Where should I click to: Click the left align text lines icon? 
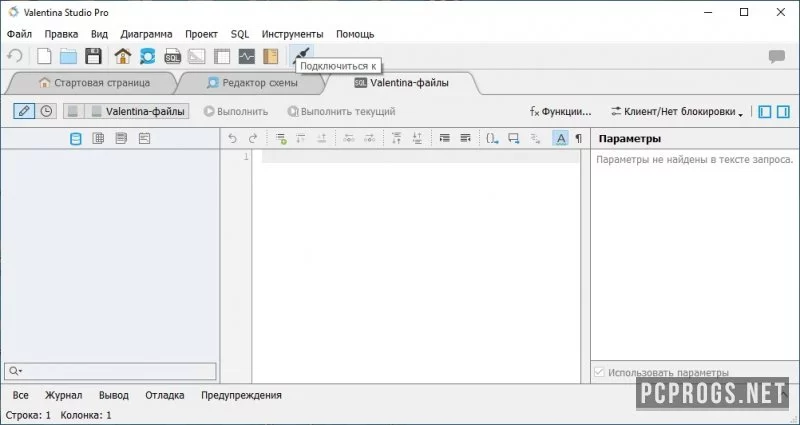pyautogui.click(x=445, y=138)
